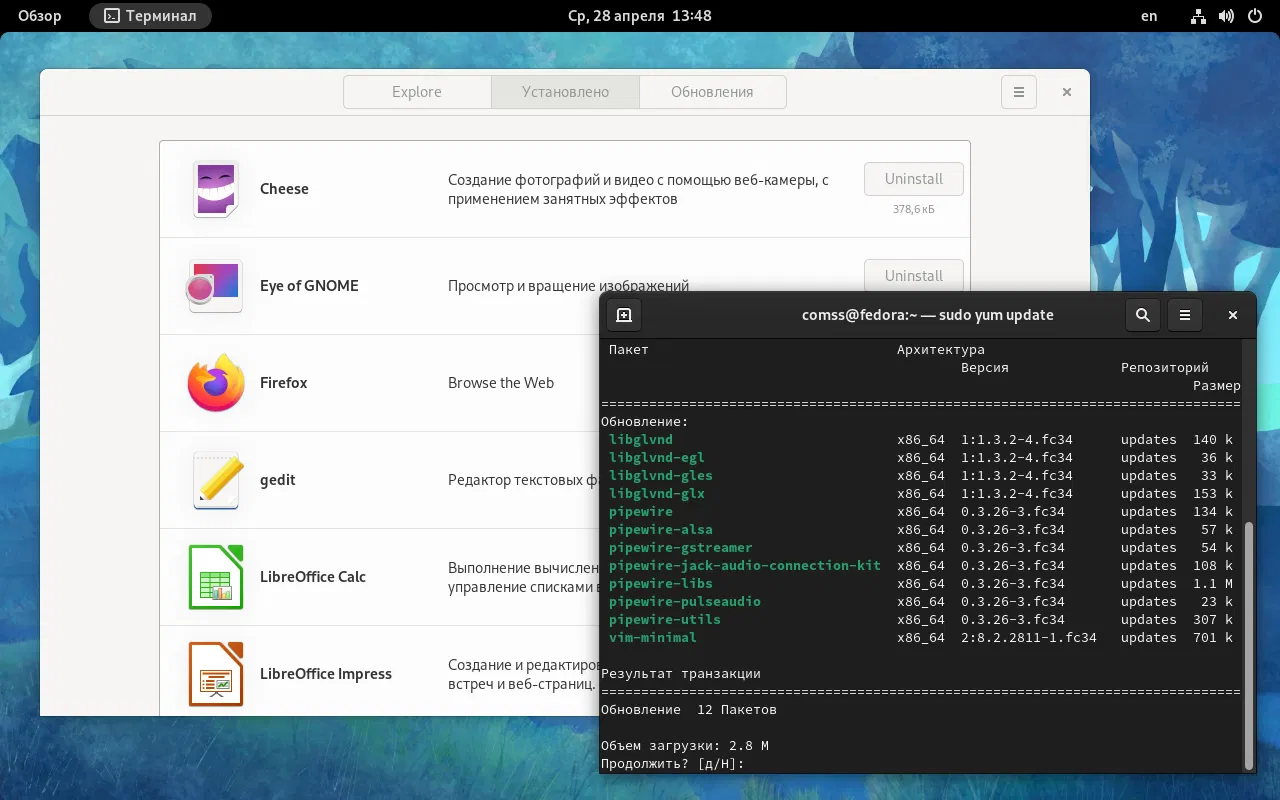Close the terminal window
Screen dimensions: 1280x800
click(1233, 315)
